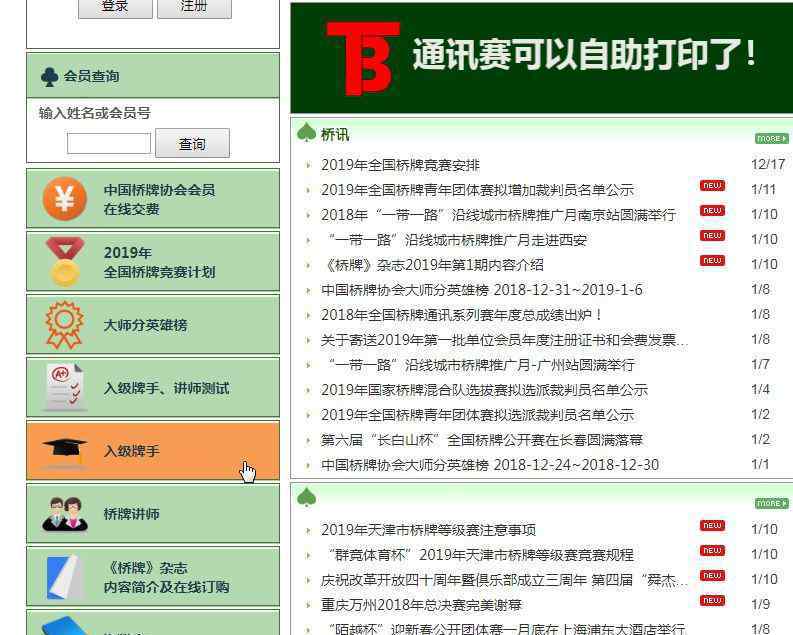Click date 12/17 beside 竞赛安排 item
793x635 pixels.
coord(768,164)
